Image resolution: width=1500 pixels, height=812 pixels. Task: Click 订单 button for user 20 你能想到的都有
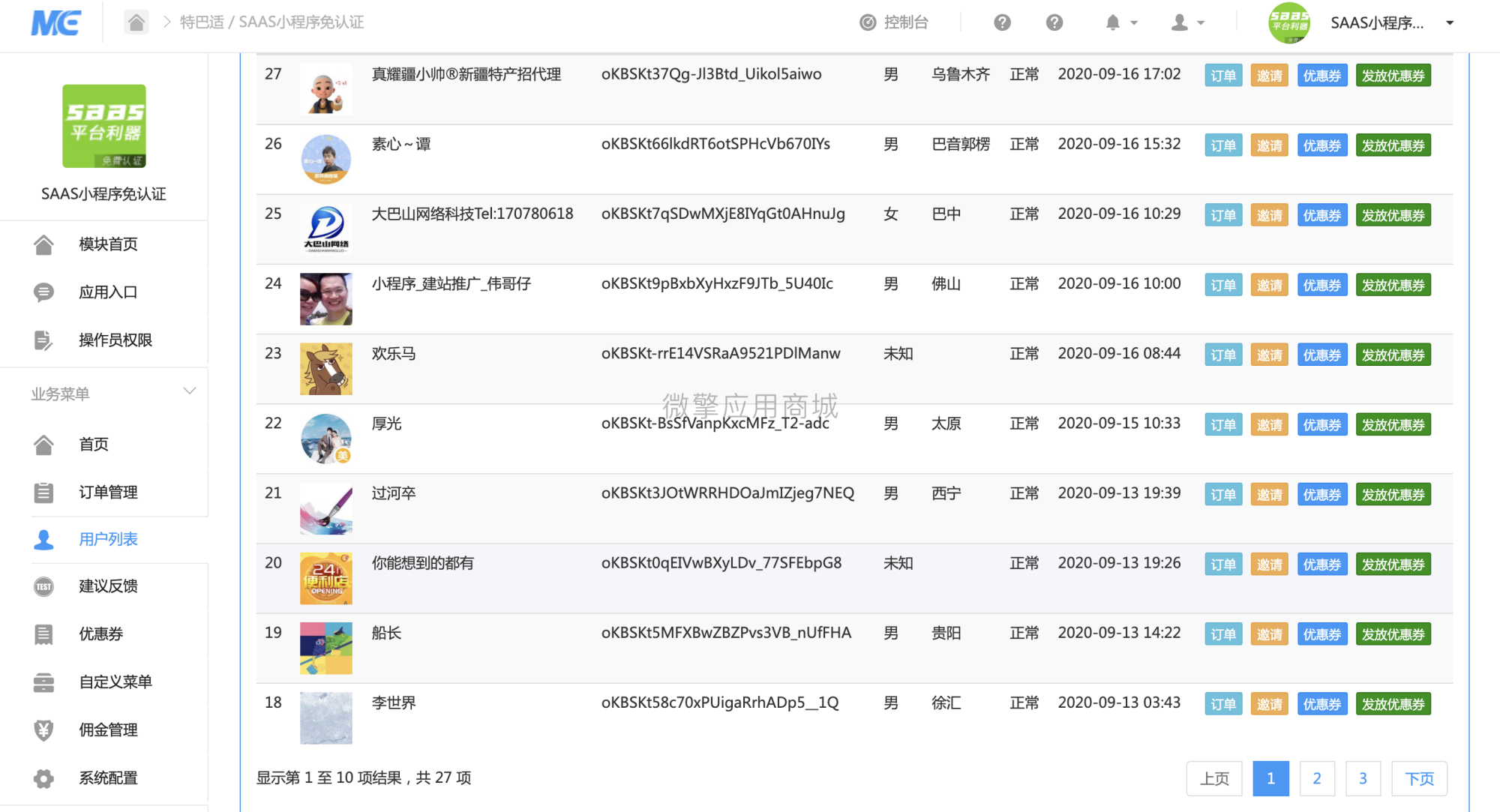coord(1223,564)
